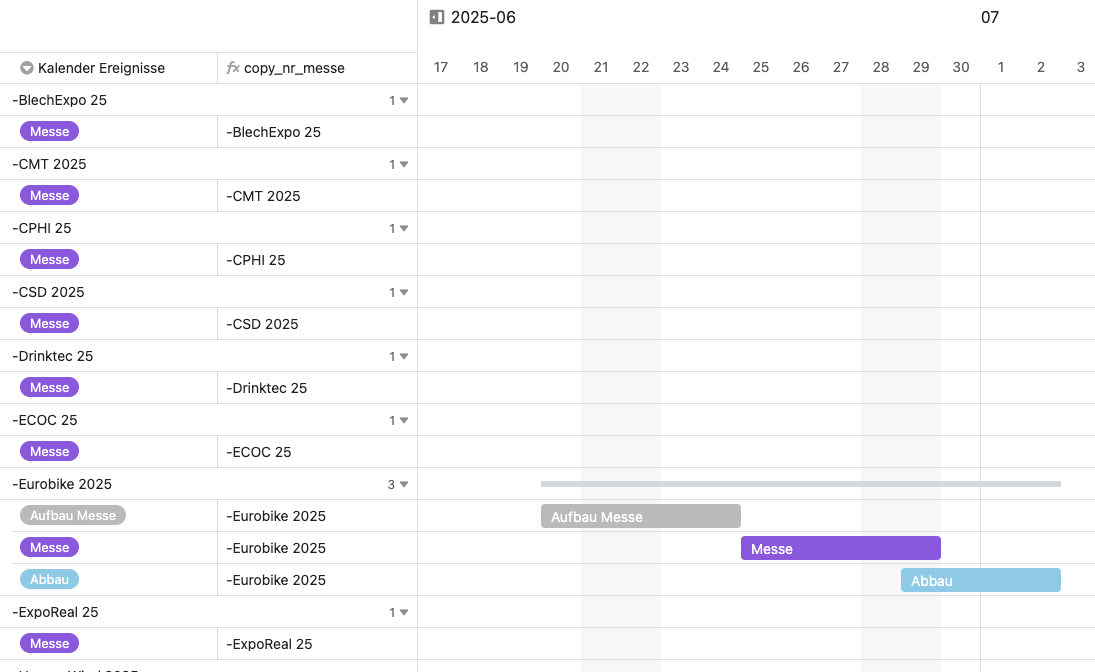The width and height of the screenshot is (1095, 672).
Task: Toggle the -CMT 2025 group disclosure triangle
Action: (404, 164)
